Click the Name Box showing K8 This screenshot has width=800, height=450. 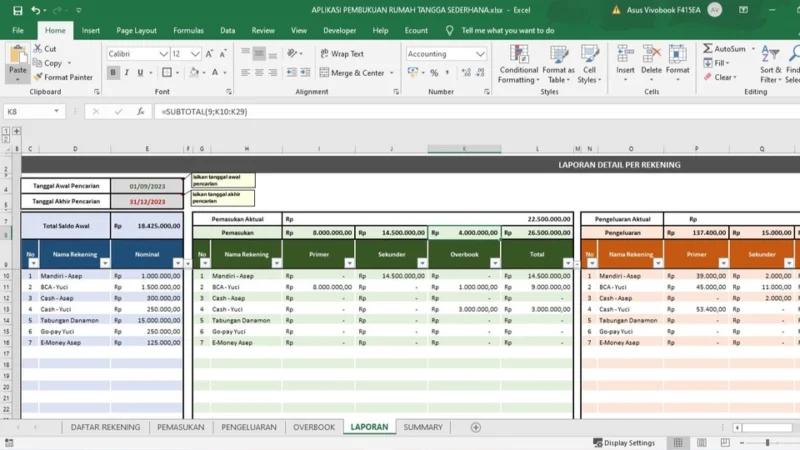click(x=28, y=111)
